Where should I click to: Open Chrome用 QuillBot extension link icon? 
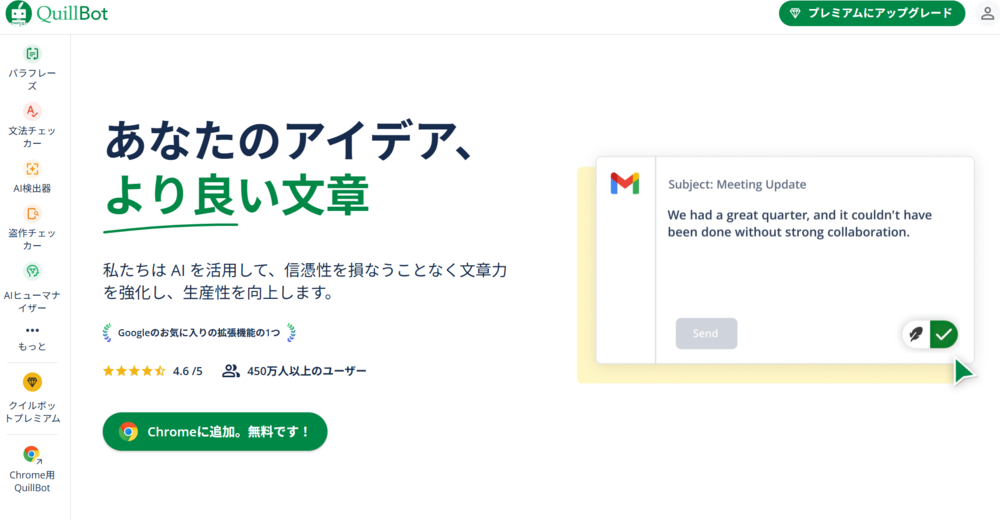click(32, 454)
